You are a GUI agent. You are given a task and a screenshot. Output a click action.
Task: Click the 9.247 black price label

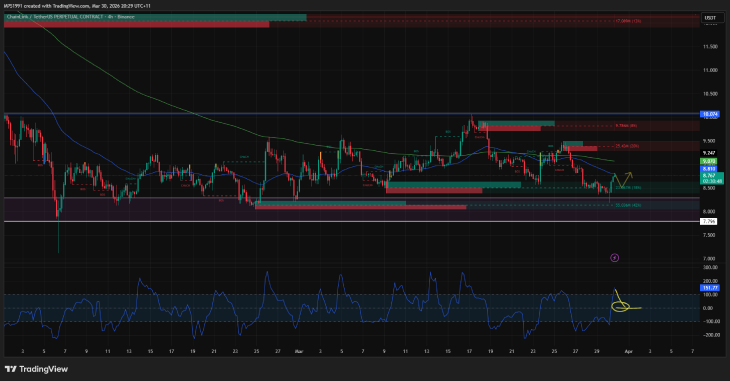click(709, 153)
